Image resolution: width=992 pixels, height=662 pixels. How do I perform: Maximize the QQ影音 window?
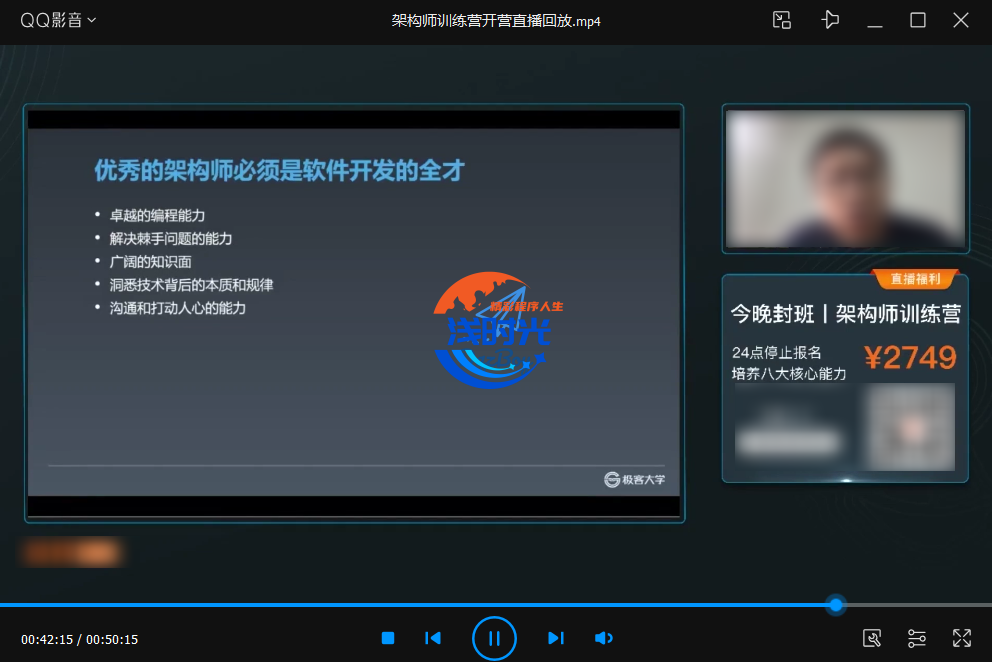click(x=917, y=20)
